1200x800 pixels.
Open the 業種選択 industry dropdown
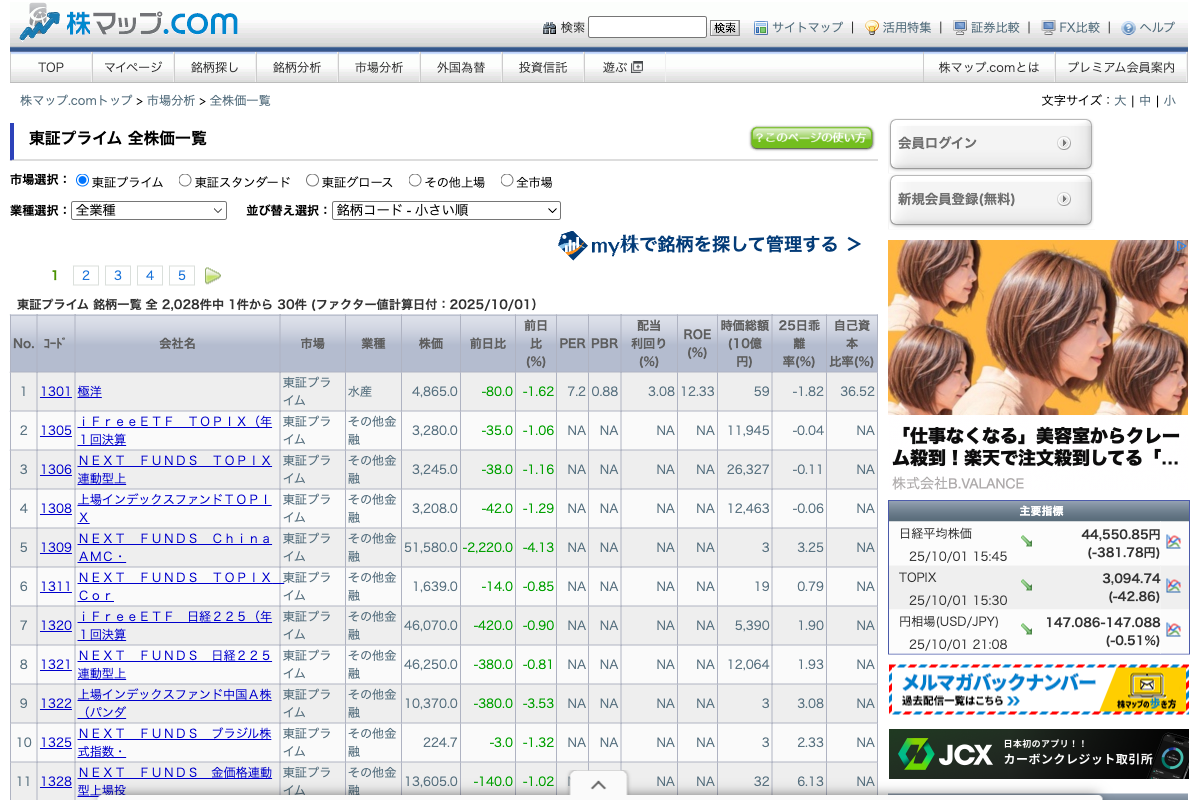coord(150,210)
